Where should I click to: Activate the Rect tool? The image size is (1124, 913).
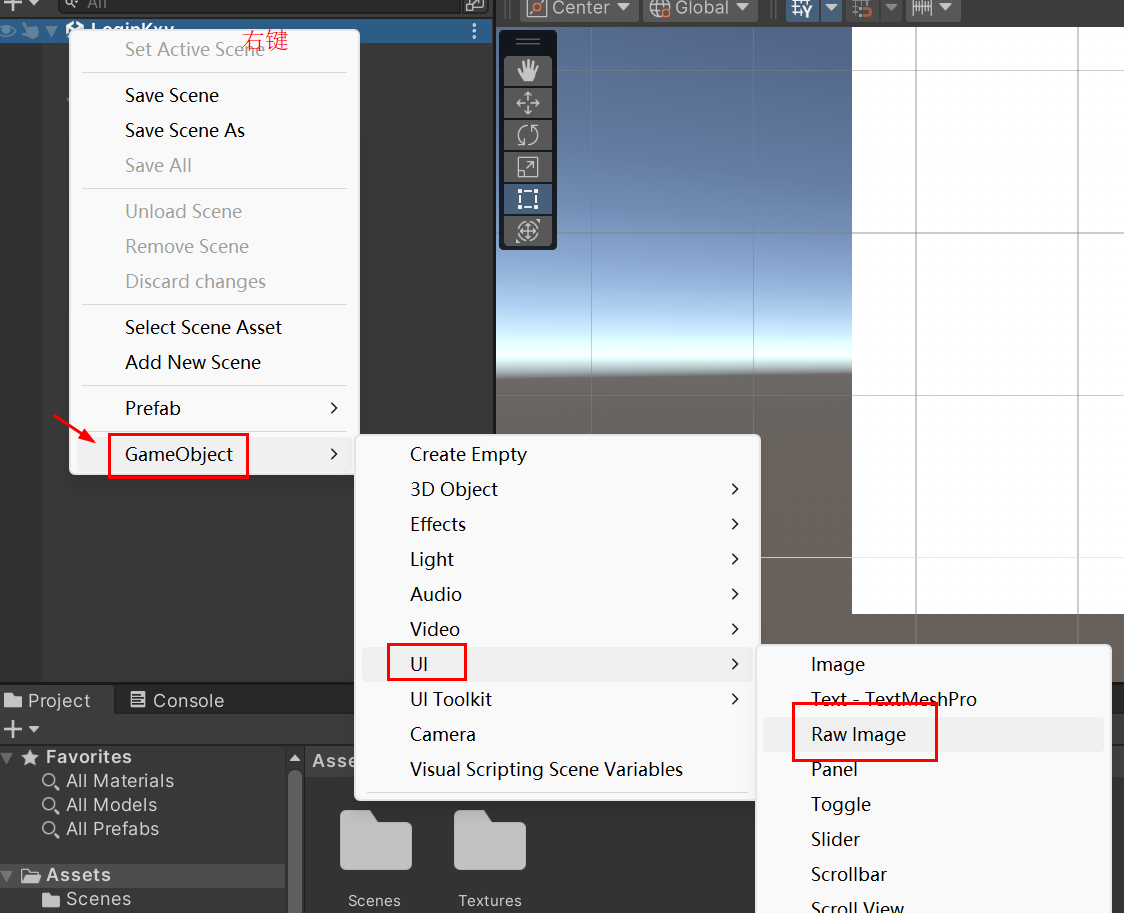click(527, 199)
